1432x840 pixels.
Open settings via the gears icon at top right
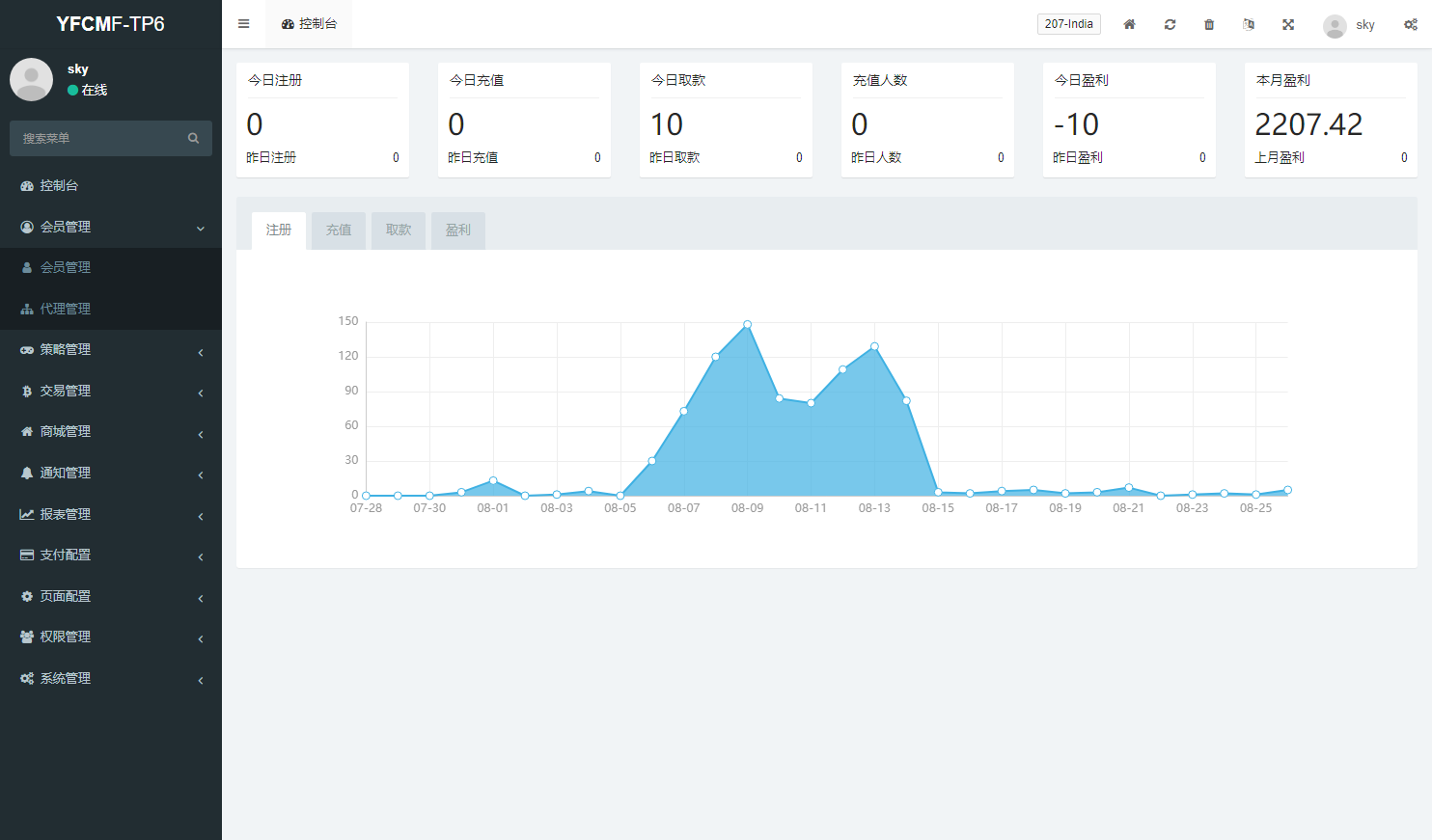pyautogui.click(x=1410, y=24)
